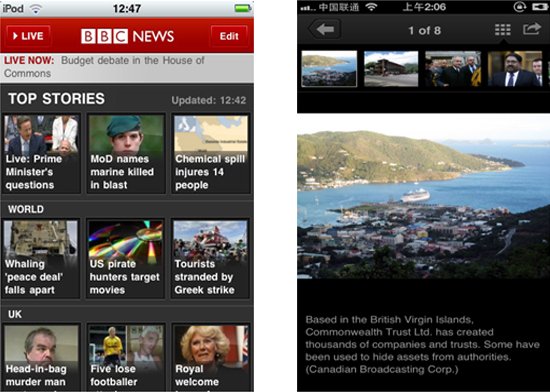Open the BBC News logo
The width and height of the screenshot is (550, 392).
click(x=127, y=36)
